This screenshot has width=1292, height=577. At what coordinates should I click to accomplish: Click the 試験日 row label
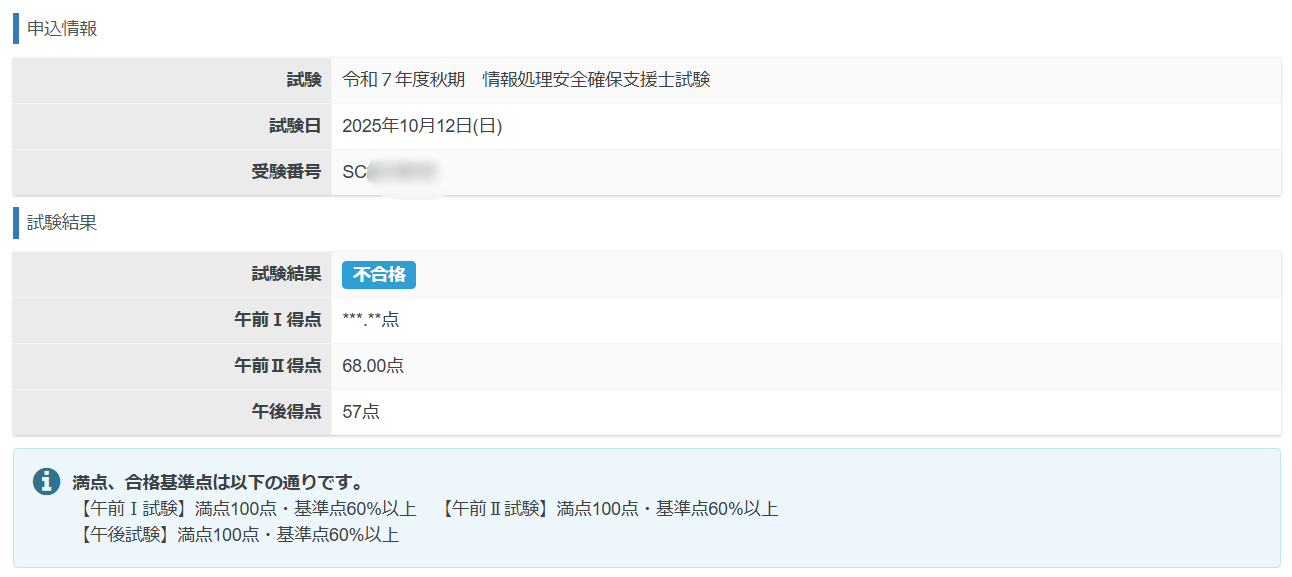(295, 126)
